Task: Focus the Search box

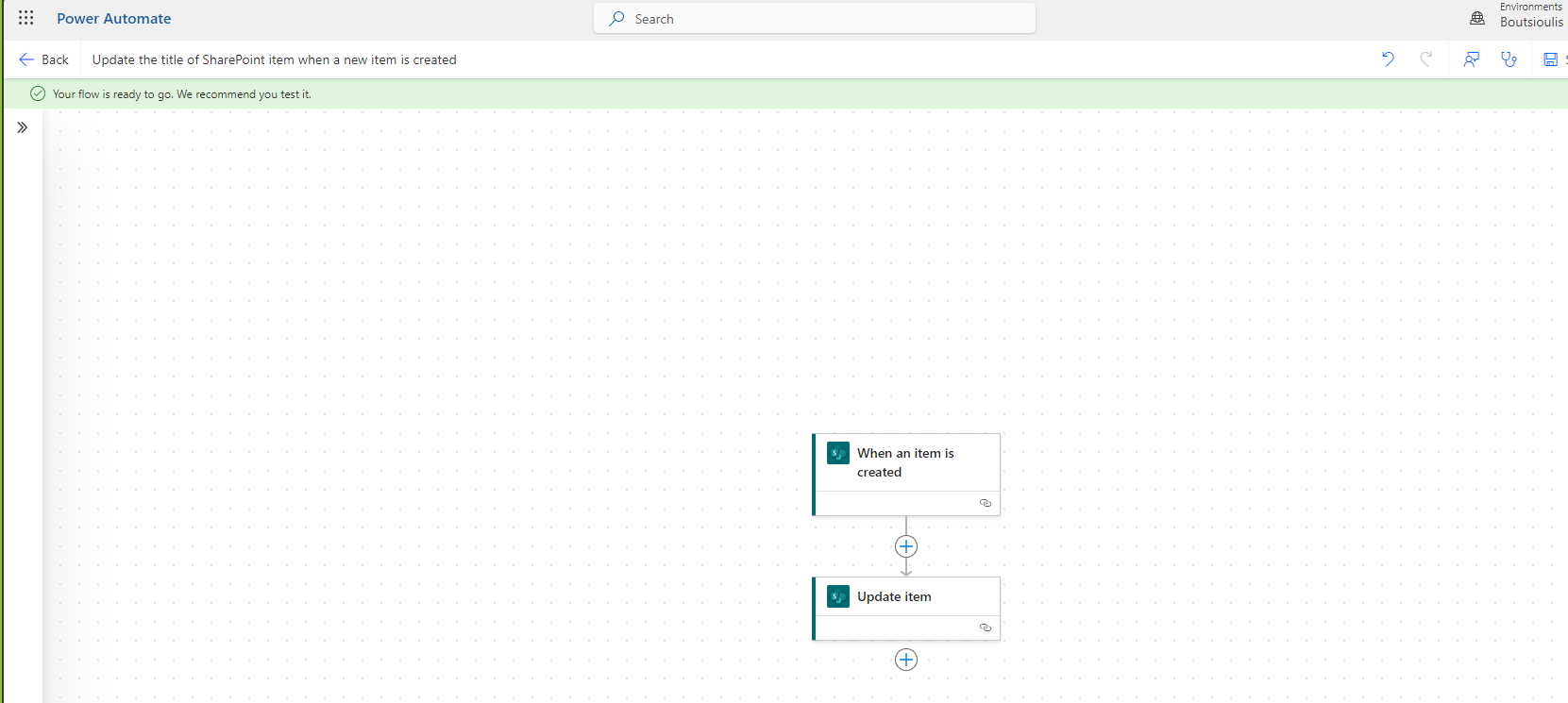Action: click(x=815, y=19)
